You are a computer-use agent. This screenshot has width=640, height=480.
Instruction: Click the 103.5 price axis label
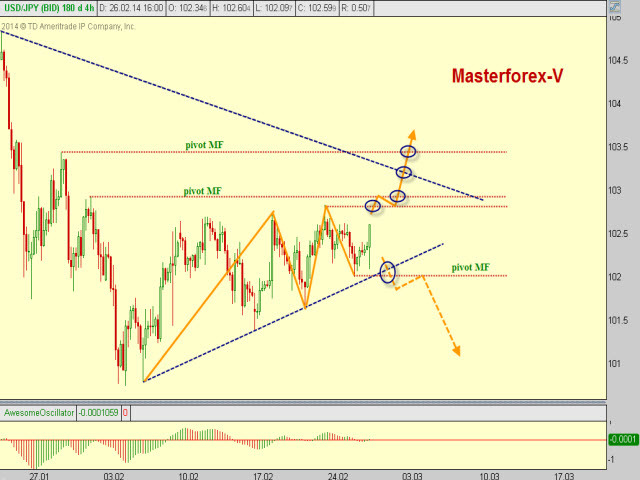pyautogui.click(x=617, y=147)
